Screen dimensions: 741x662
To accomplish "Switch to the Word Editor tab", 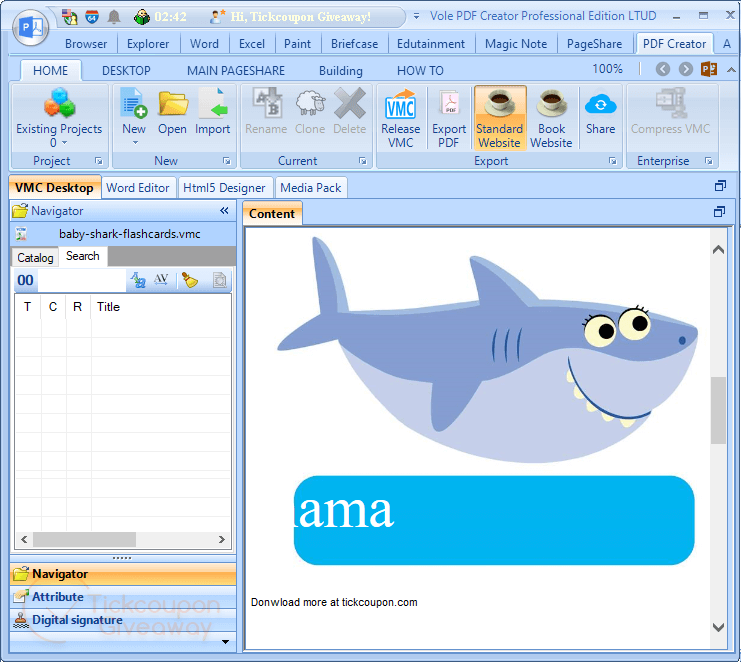I will click(x=138, y=188).
